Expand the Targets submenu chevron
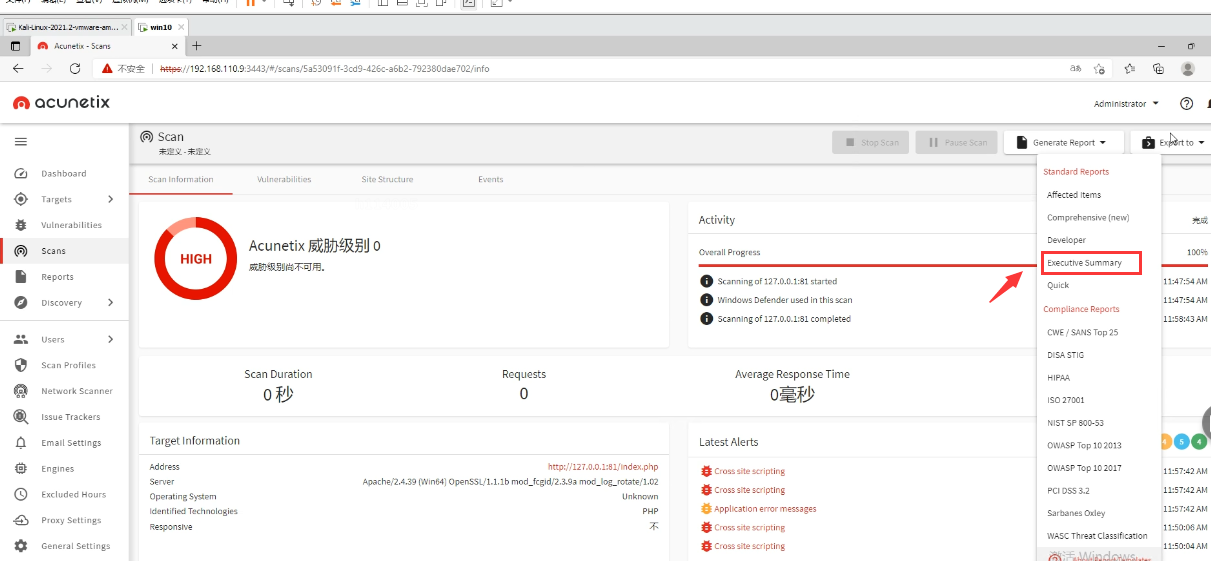 (110, 200)
